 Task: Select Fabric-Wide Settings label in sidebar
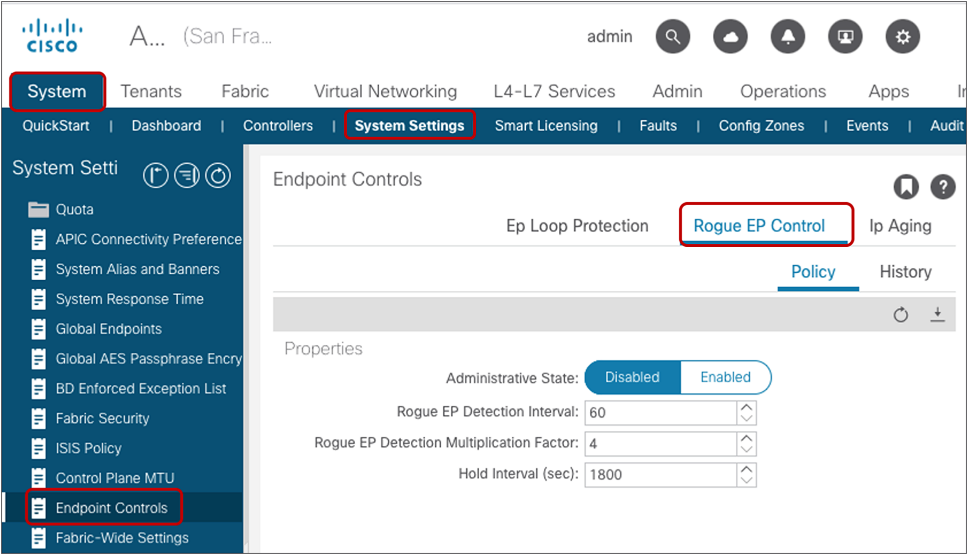tap(122, 538)
